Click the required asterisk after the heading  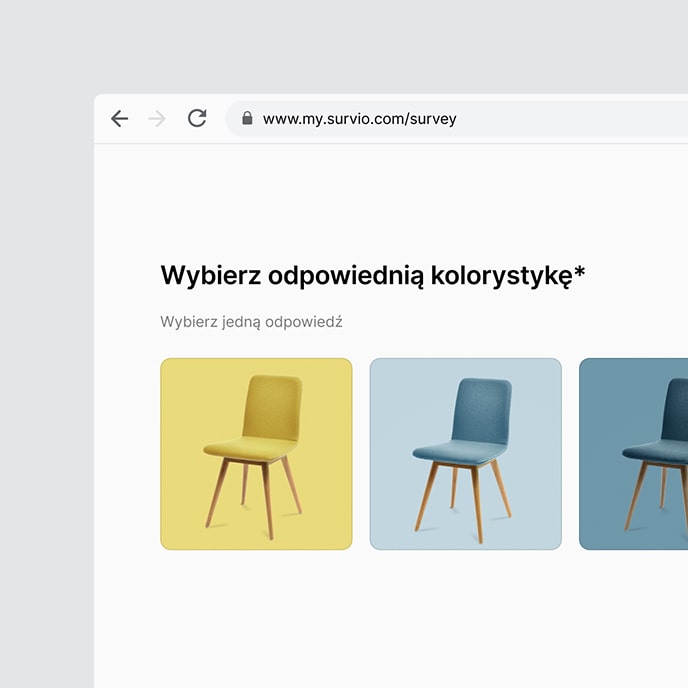pos(580,272)
